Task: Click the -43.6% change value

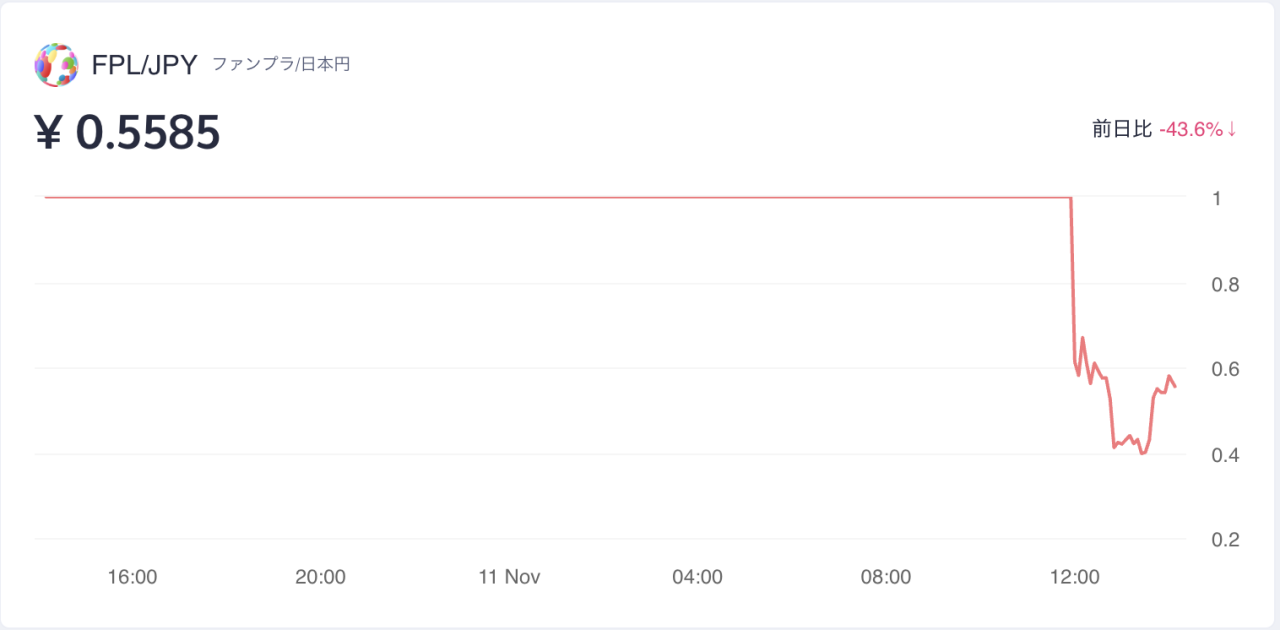Action: pos(1191,129)
